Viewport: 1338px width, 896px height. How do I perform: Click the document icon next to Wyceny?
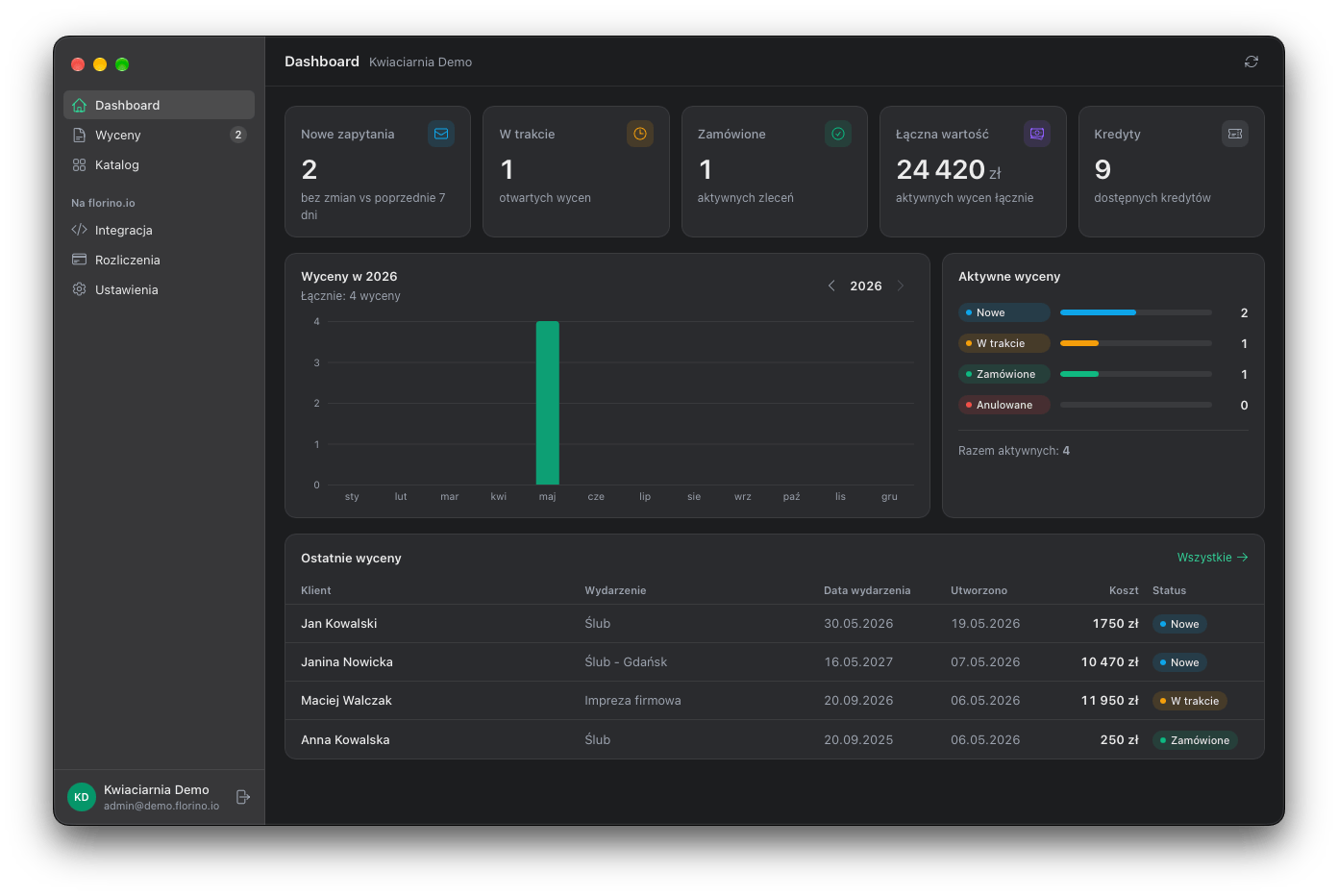[x=80, y=135]
